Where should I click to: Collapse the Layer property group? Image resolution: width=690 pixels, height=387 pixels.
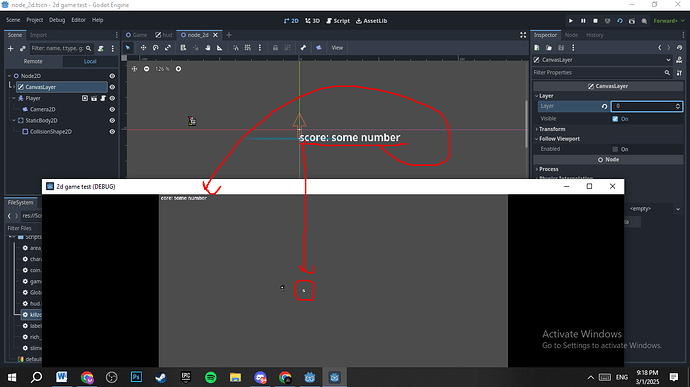536,96
